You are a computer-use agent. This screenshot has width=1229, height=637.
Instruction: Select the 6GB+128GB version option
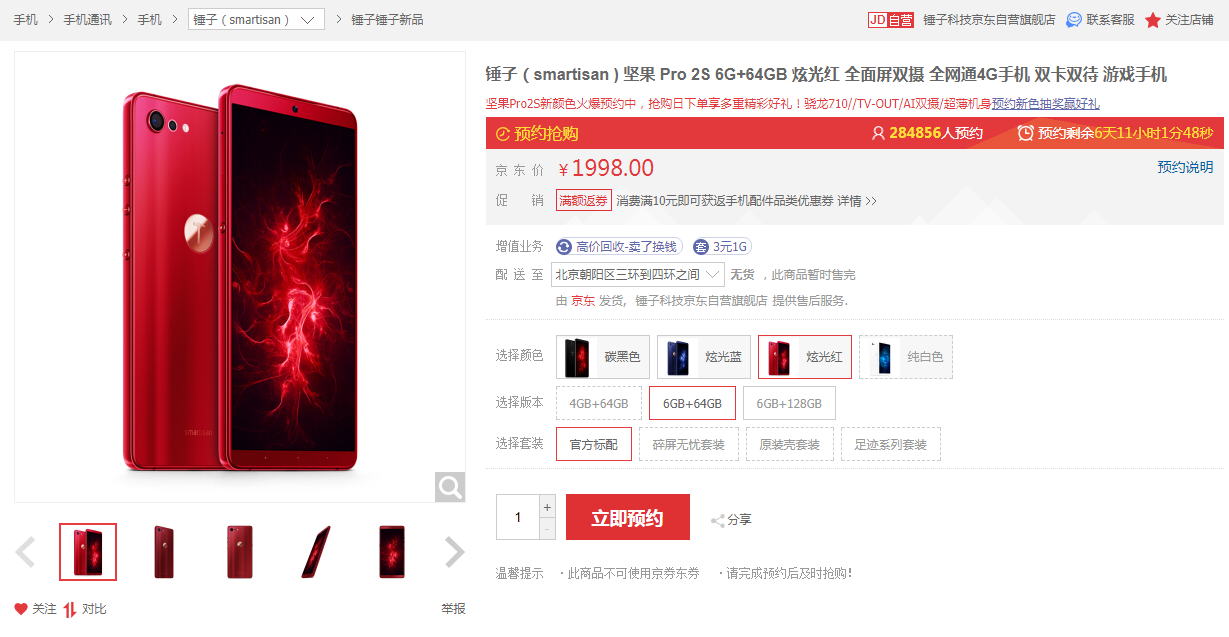coord(789,403)
